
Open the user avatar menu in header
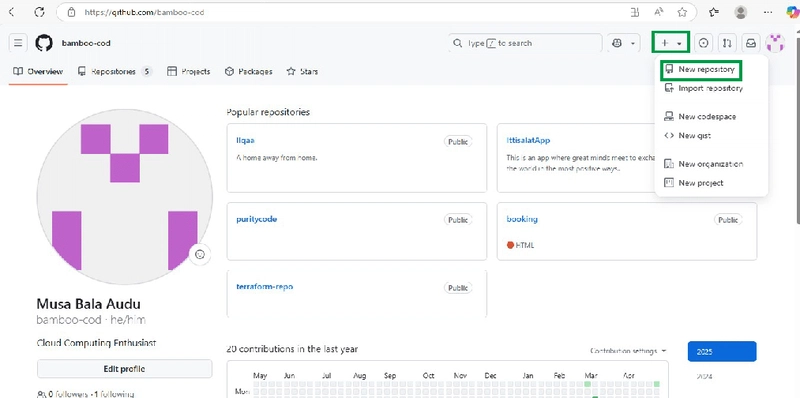click(775, 43)
